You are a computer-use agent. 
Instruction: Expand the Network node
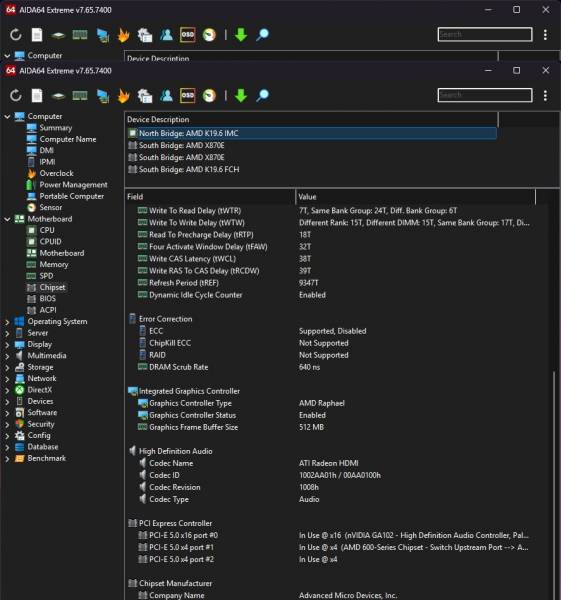(x=7, y=379)
